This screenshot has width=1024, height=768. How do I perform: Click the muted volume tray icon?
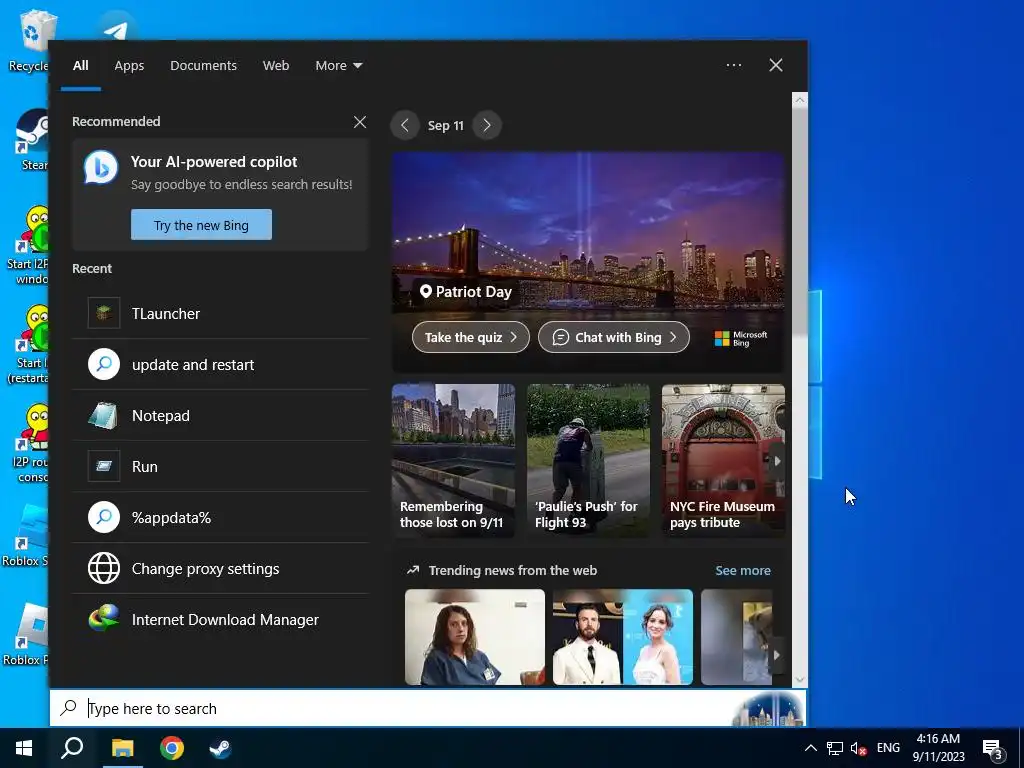tap(858, 748)
